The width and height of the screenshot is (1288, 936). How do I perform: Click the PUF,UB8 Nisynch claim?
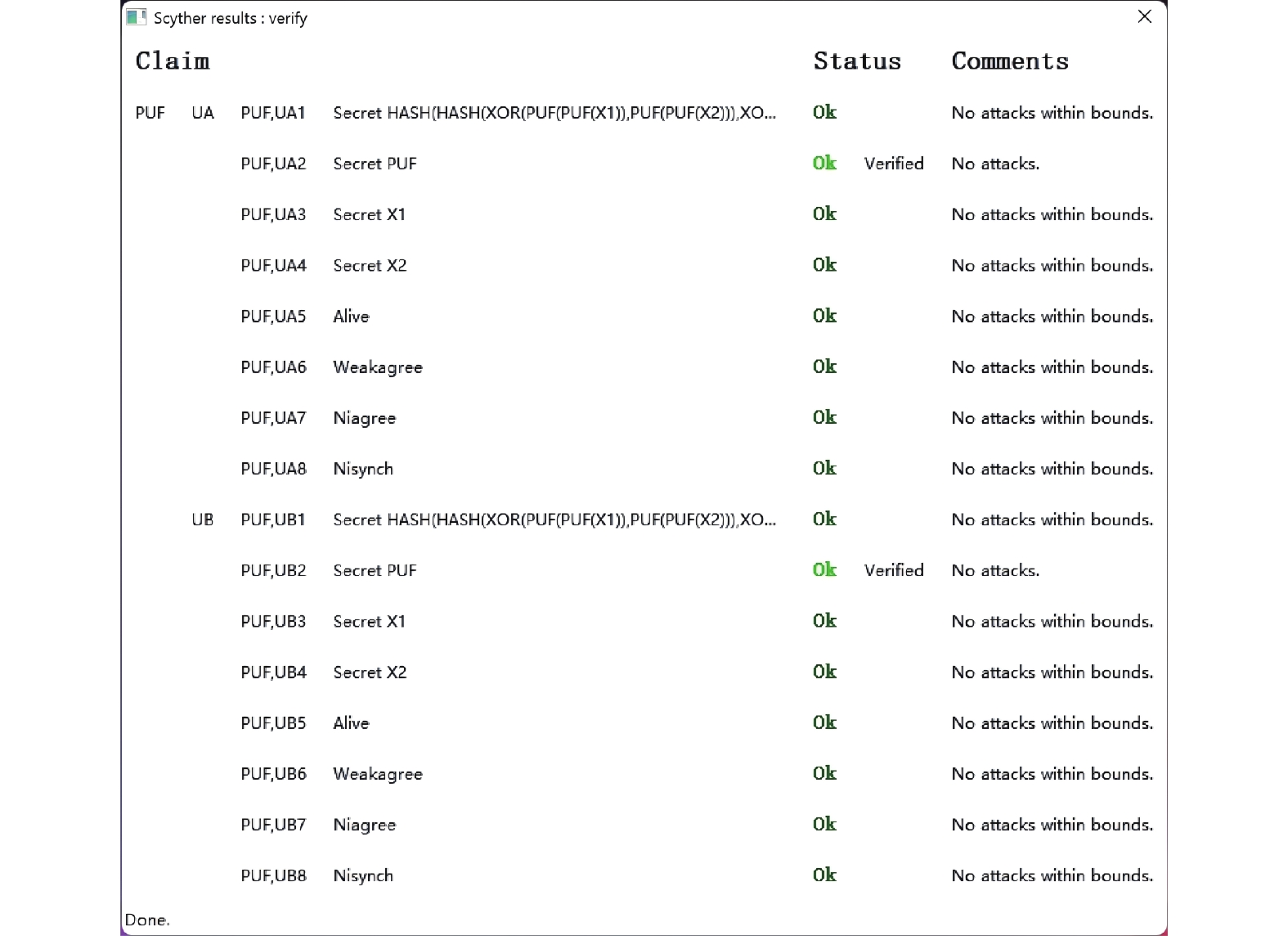(363, 875)
